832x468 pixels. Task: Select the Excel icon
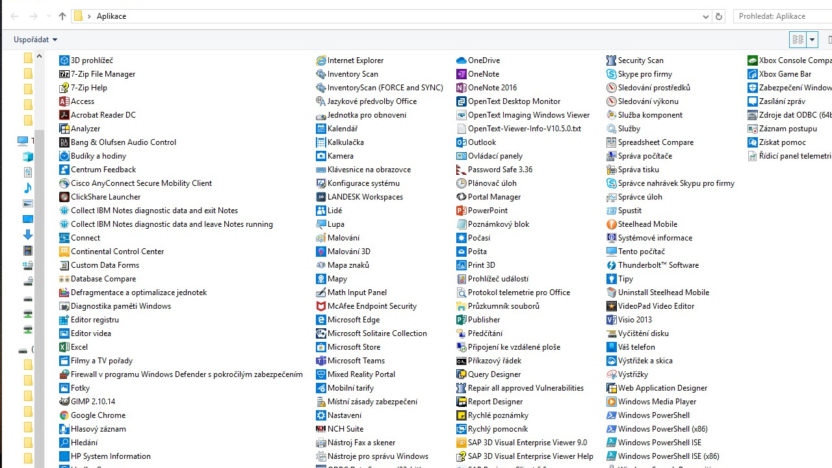click(64, 347)
